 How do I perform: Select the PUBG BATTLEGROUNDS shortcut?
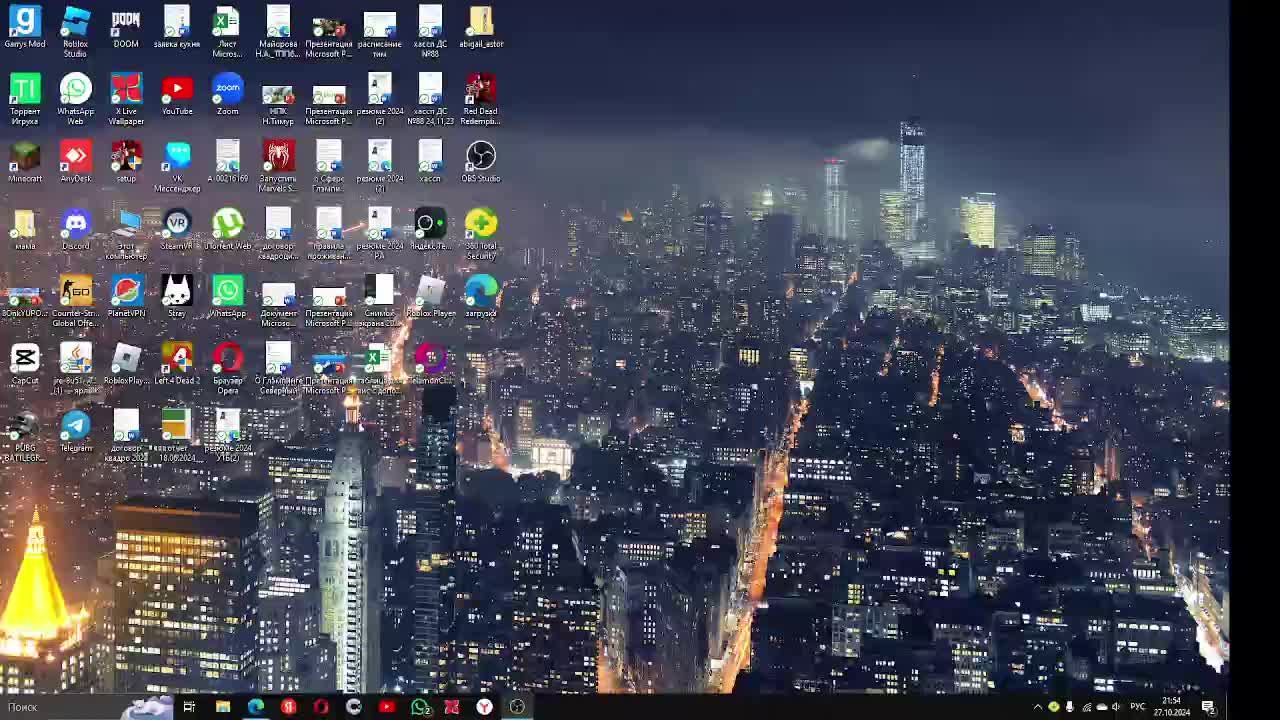coord(25,437)
